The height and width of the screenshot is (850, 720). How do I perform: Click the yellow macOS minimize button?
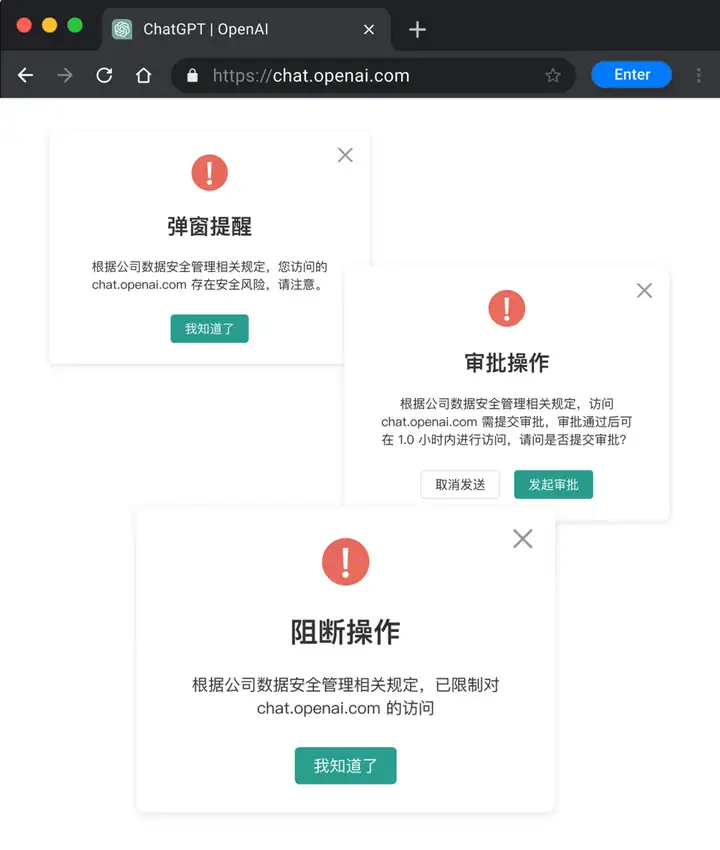49,25
